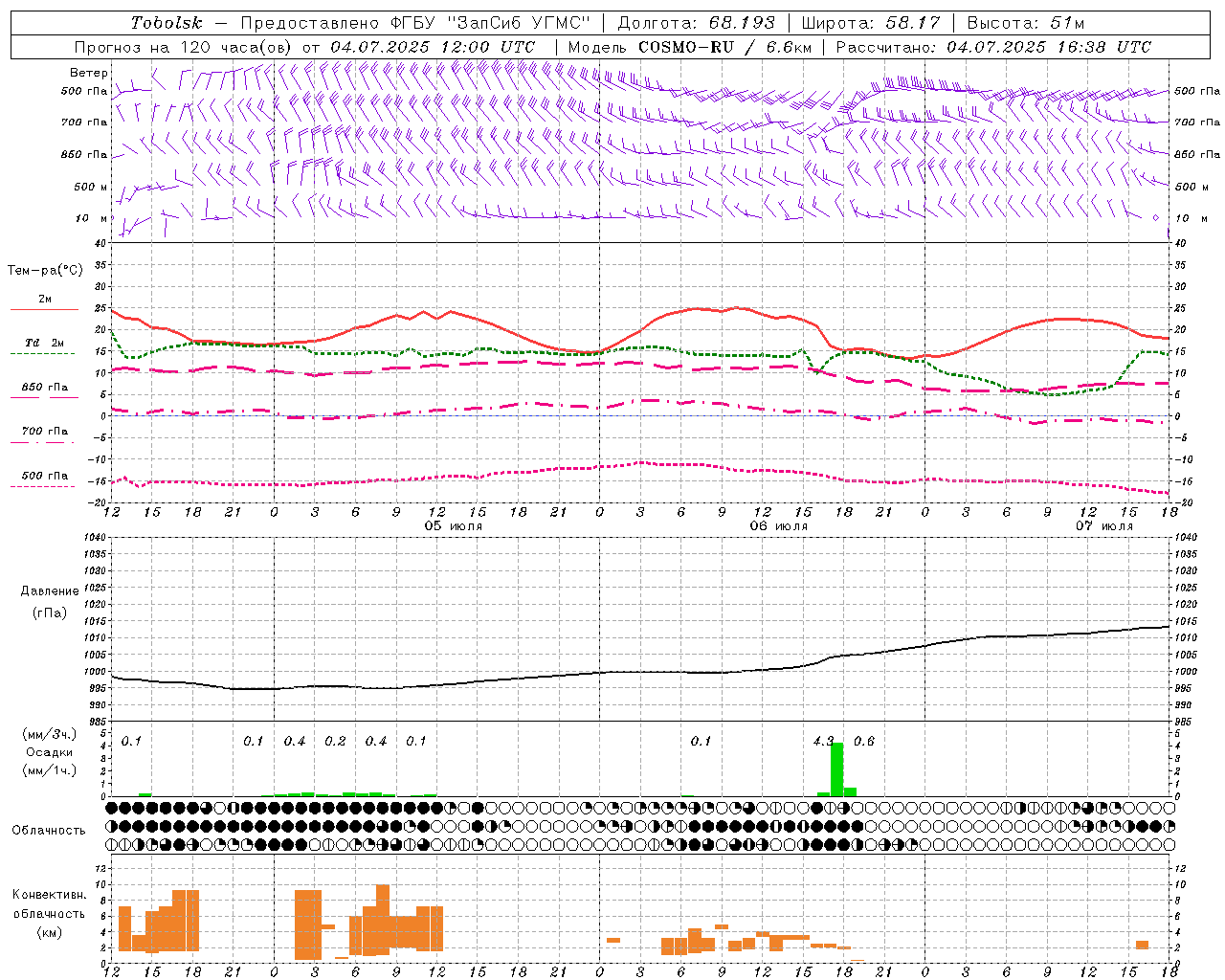
Task: Click the 'Ветер' wind section label
Action: [89, 73]
